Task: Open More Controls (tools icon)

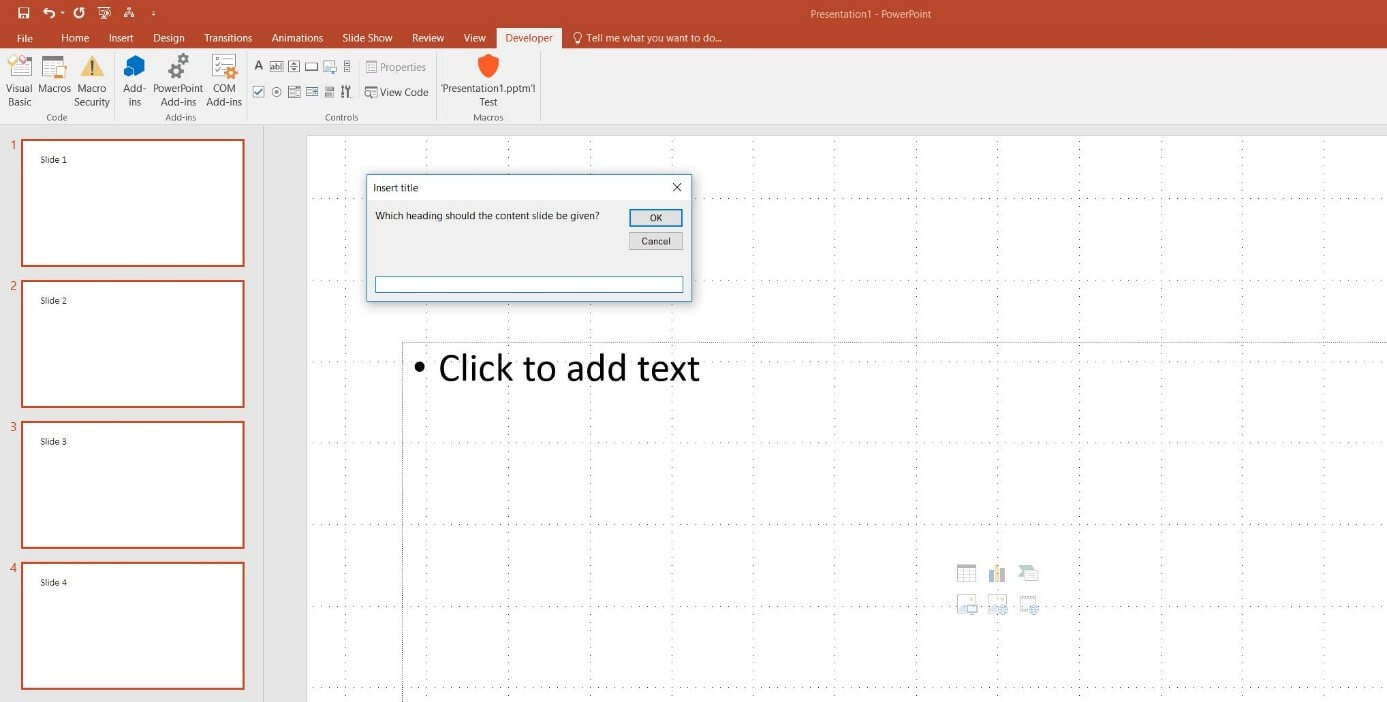Action: [x=346, y=92]
